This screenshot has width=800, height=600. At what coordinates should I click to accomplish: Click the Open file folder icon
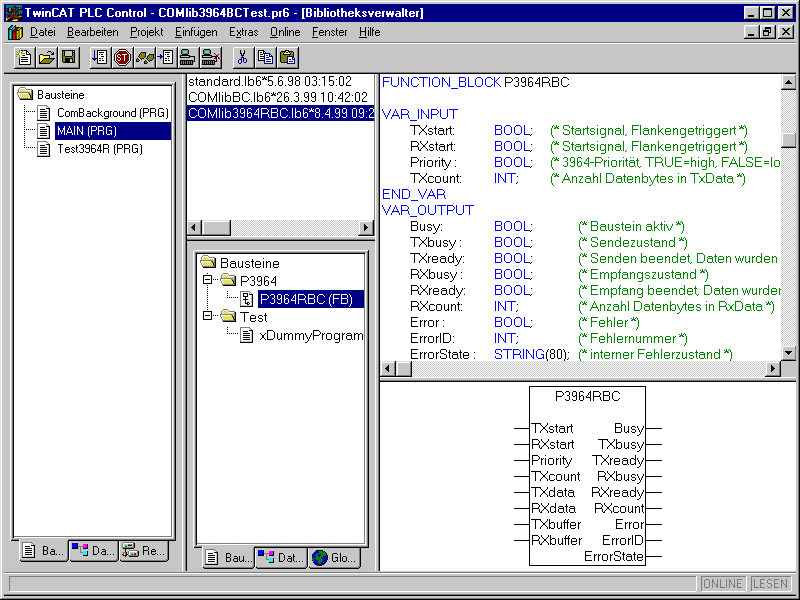tap(46, 57)
